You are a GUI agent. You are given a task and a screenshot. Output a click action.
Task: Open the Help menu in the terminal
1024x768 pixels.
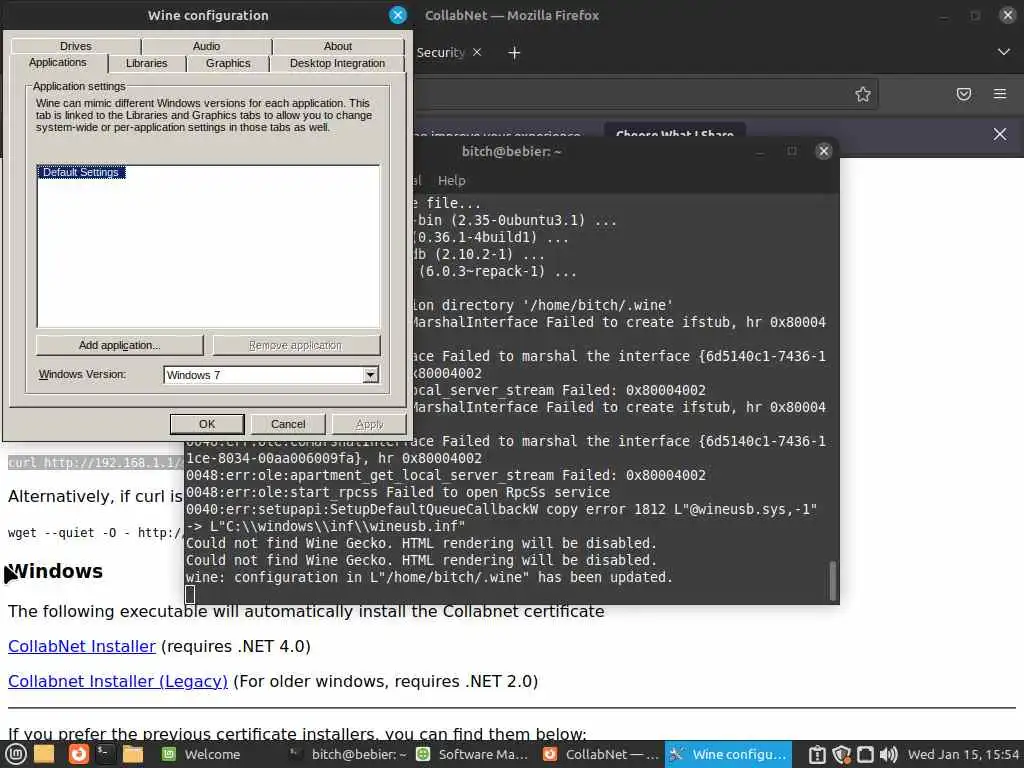[x=451, y=180]
